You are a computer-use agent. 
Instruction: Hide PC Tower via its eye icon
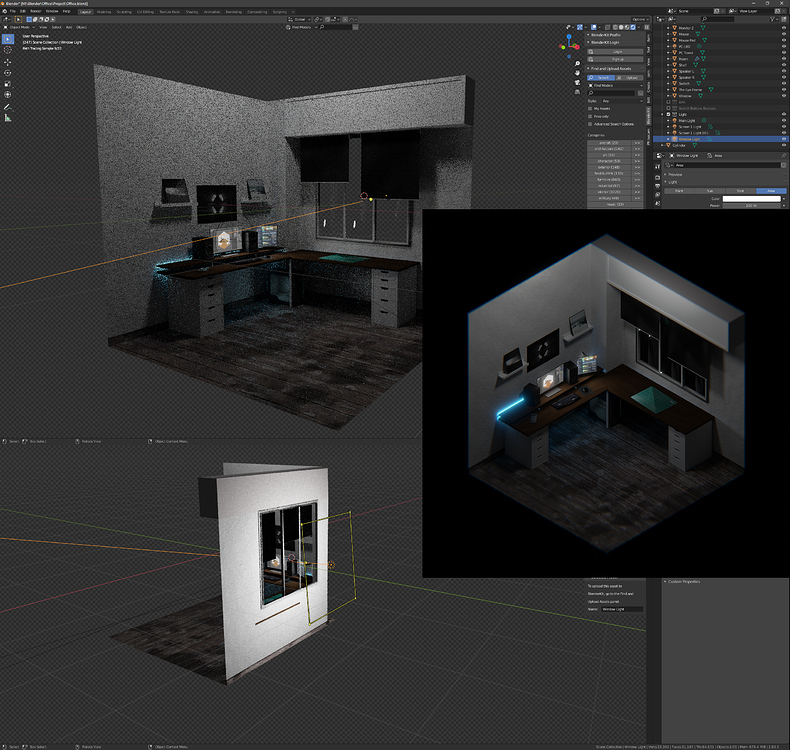click(783, 52)
